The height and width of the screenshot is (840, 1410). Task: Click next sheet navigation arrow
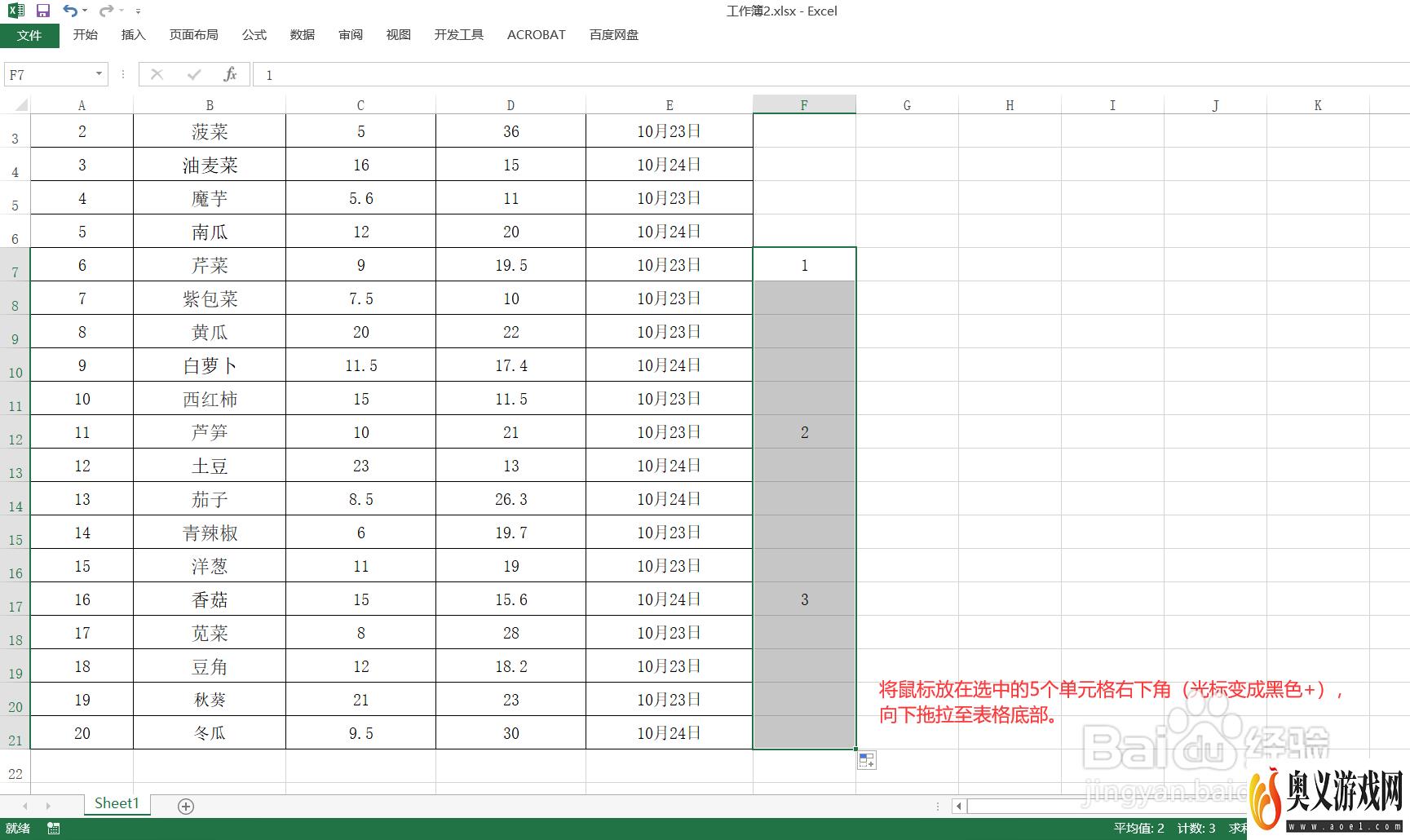click(48, 806)
